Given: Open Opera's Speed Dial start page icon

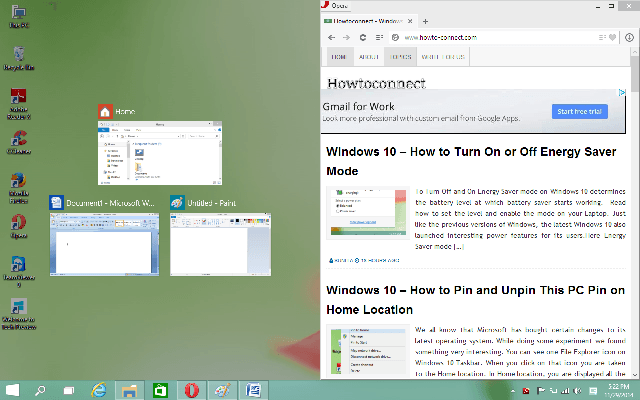Looking at the screenshot, I should pos(379,38).
